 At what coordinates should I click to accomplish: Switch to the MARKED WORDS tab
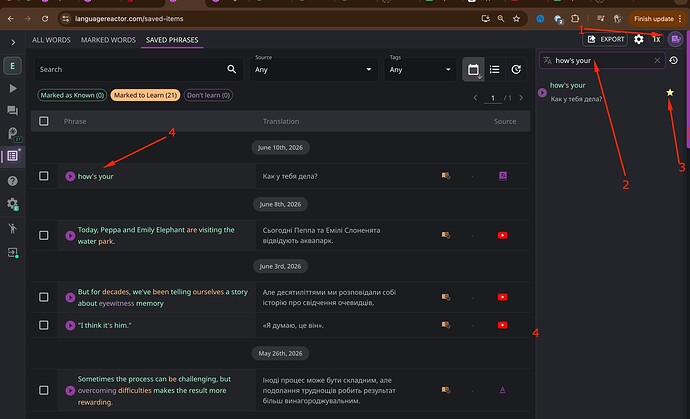[108, 40]
